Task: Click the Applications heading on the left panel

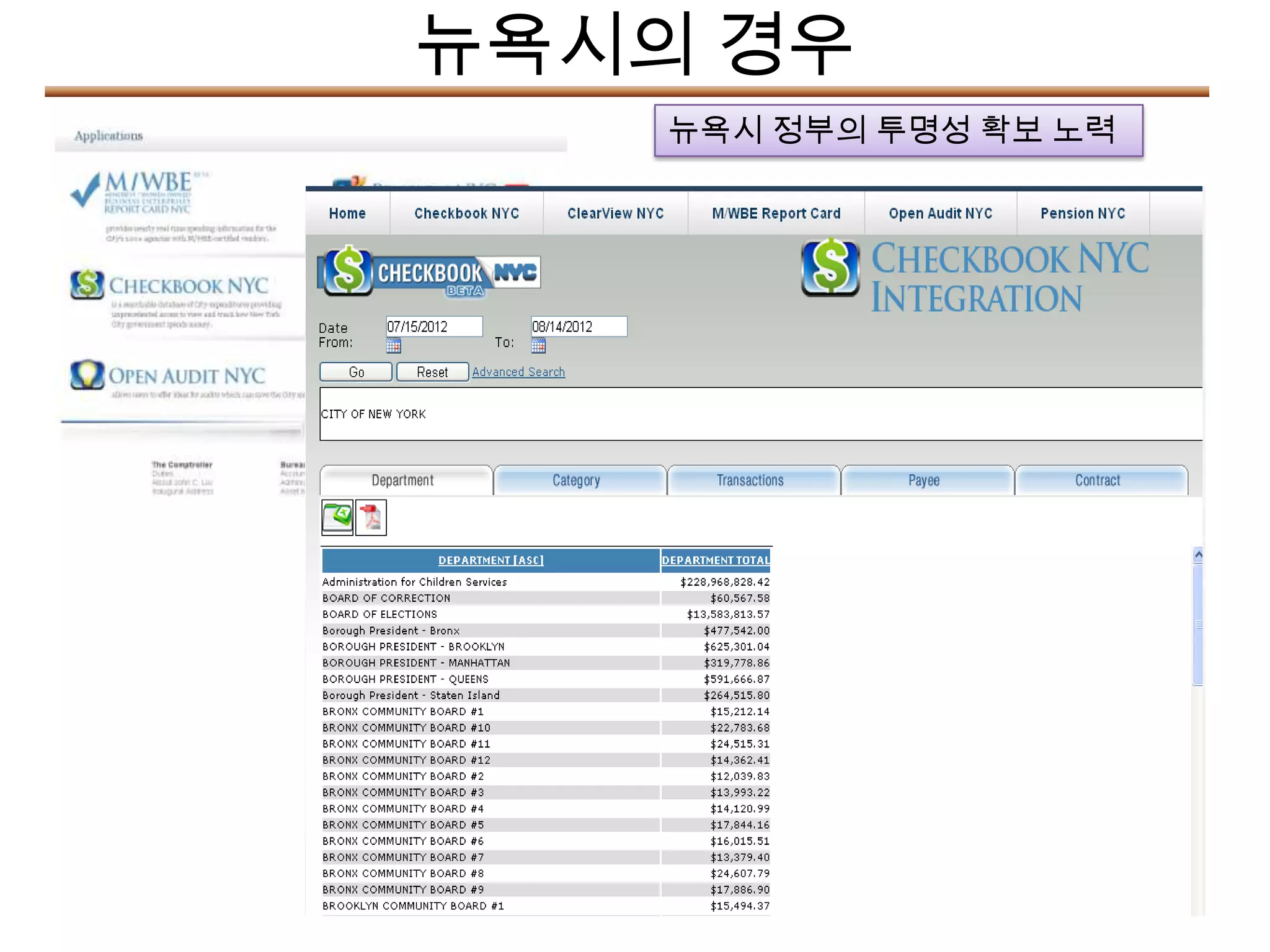Action: coord(109,136)
